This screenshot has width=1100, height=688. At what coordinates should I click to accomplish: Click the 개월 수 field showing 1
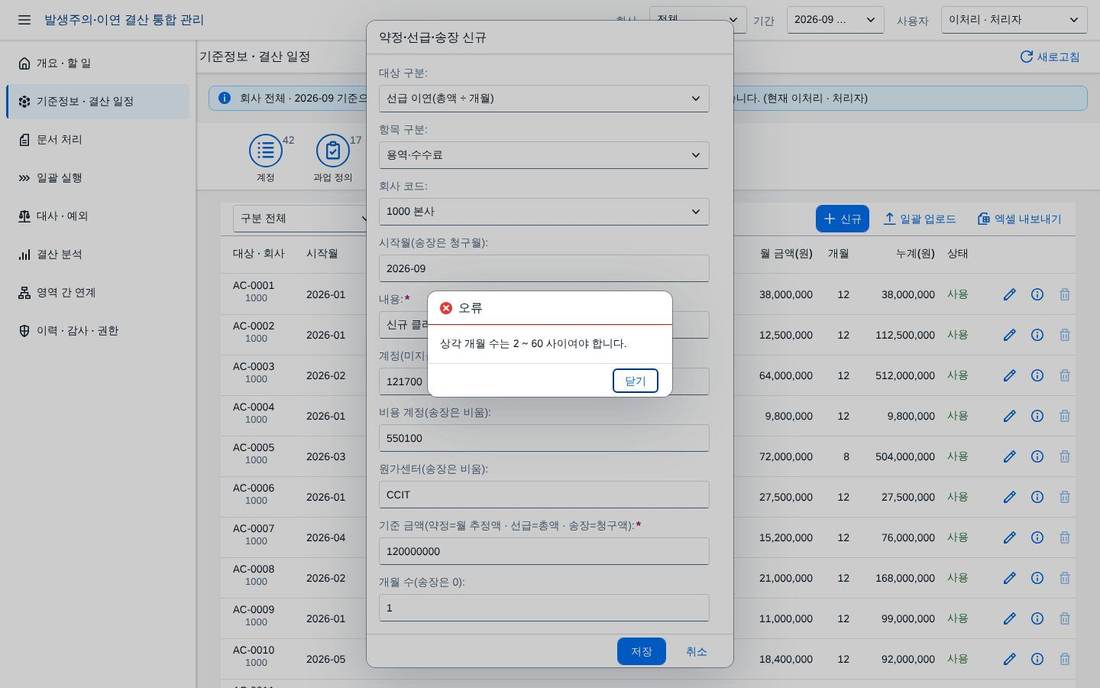point(544,607)
